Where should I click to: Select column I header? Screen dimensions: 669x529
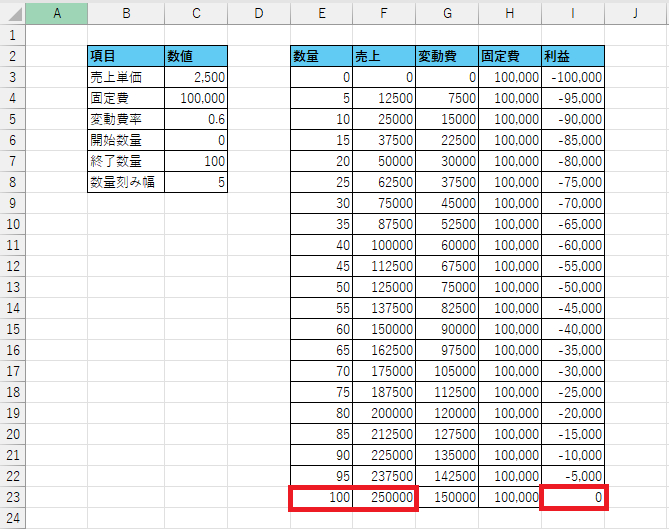coord(573,14)
